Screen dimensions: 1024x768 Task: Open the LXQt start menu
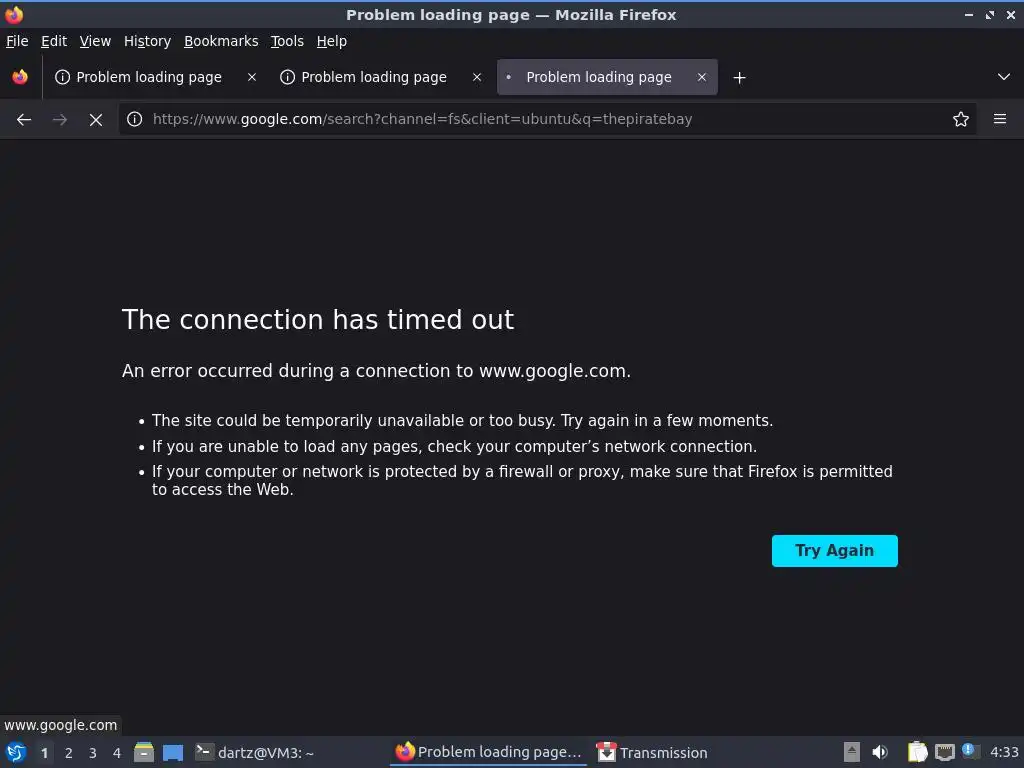(x=16, y=752)
